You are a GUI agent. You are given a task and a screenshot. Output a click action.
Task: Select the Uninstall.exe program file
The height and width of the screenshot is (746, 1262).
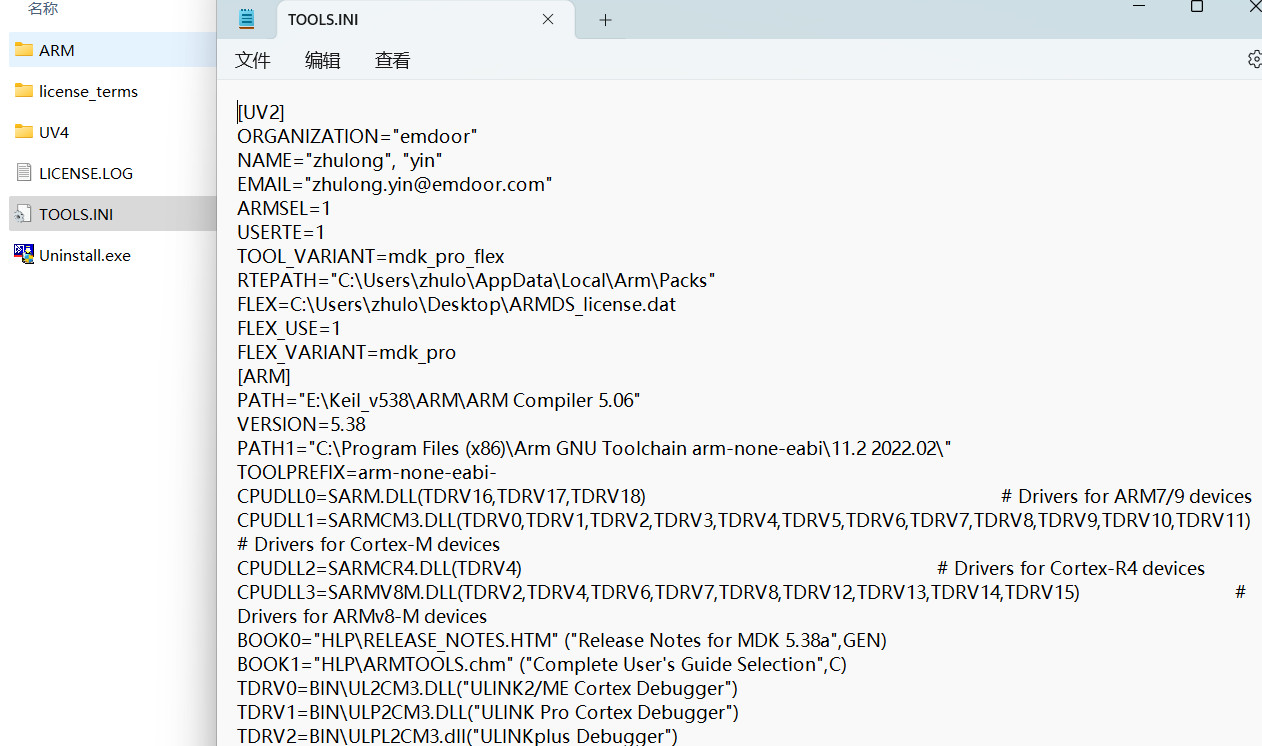click(x=85, y=255)
